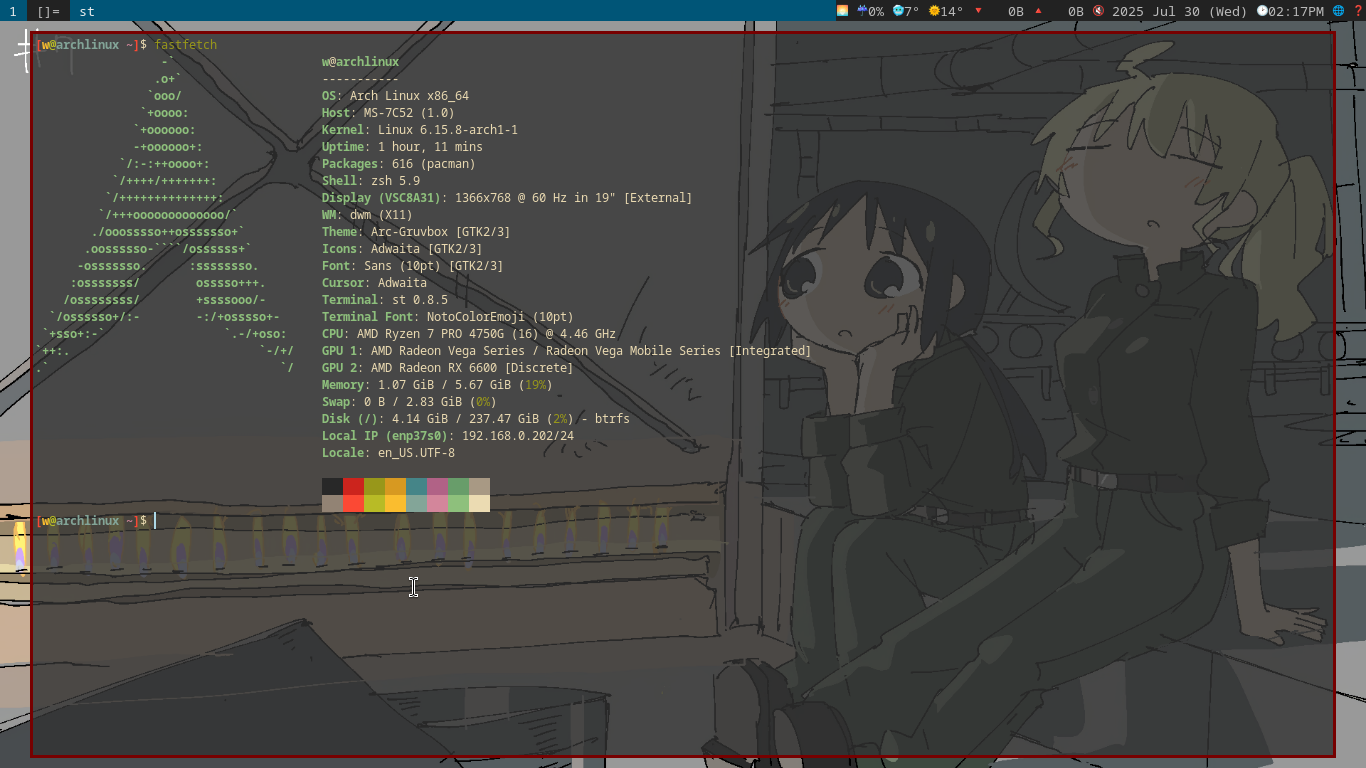Click the Locale: en_US.UTF-8 line
Viewport: 1366px width, 768px height.
[388, 453]
